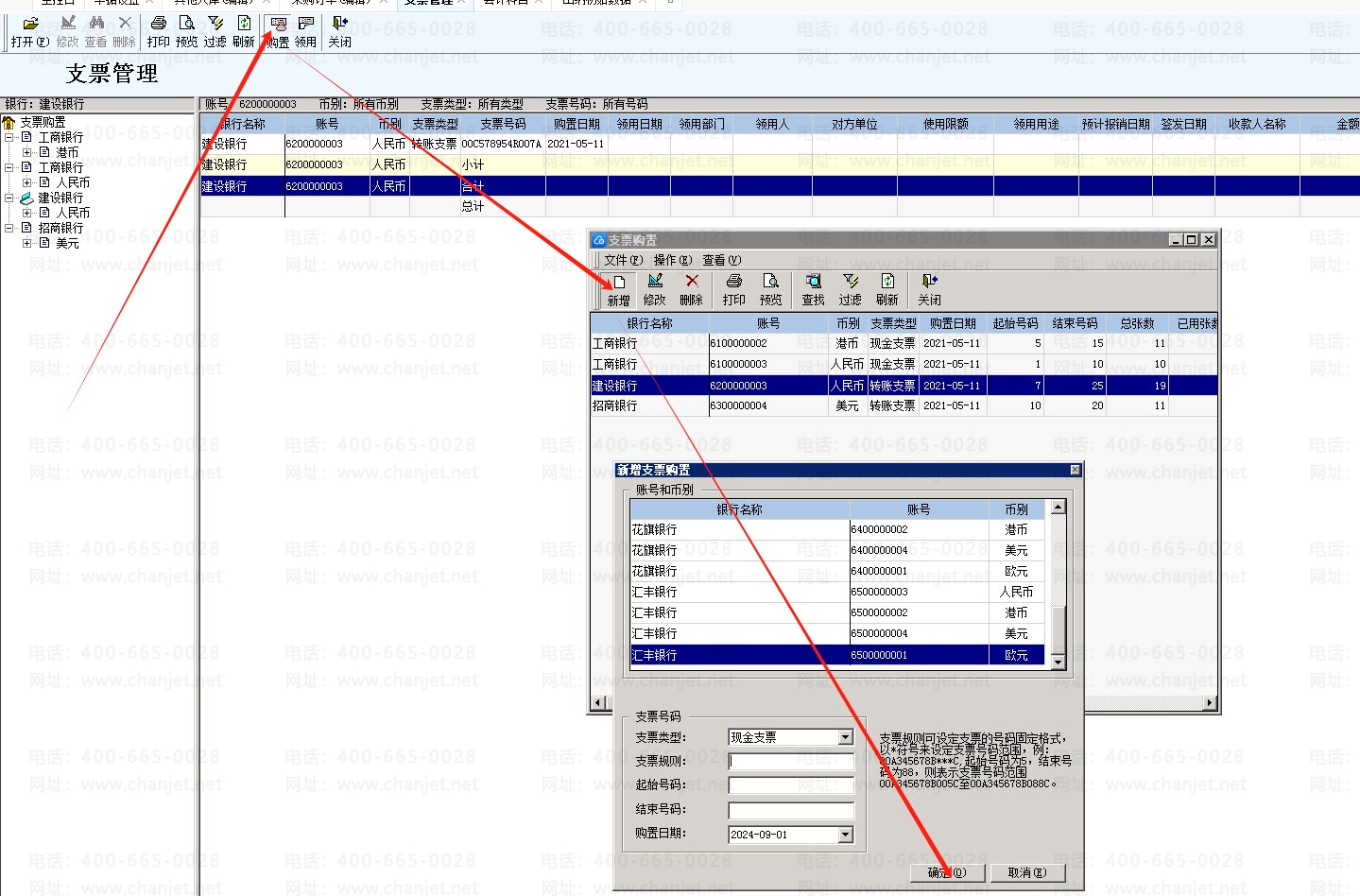Click the 修改 (Edit) icon in 支票购置 window
1360x896 pixels.
coord(654,288)
